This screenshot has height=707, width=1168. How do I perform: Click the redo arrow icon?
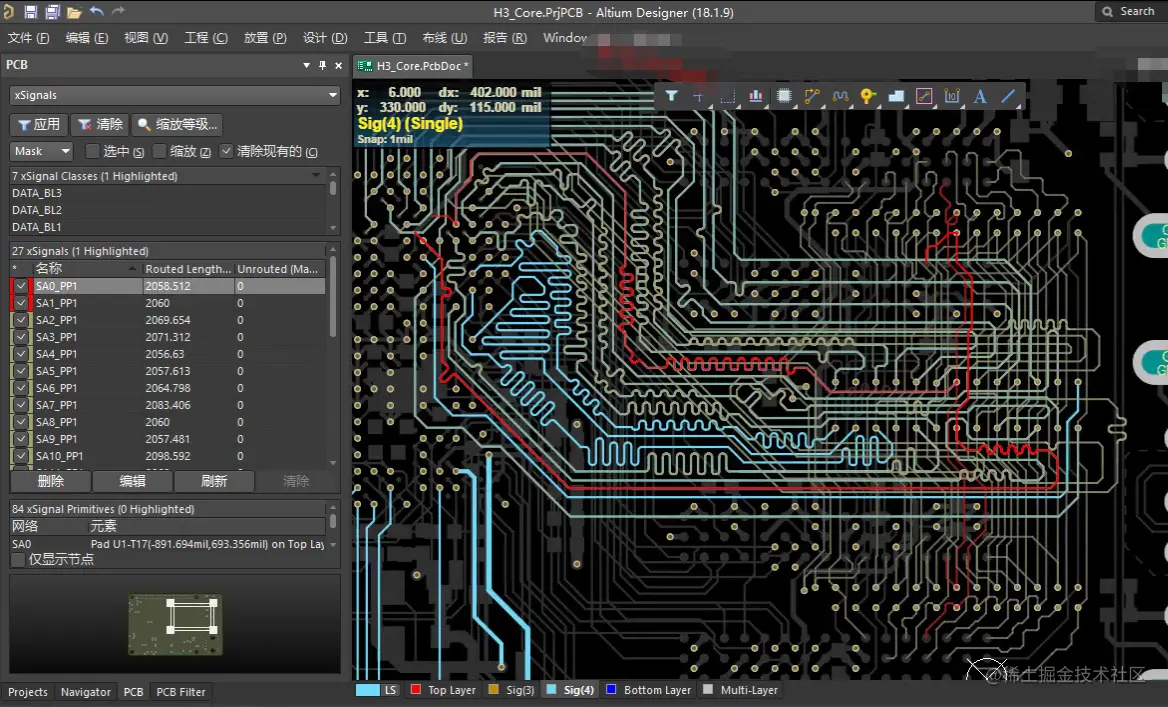(x=118, y=11)
